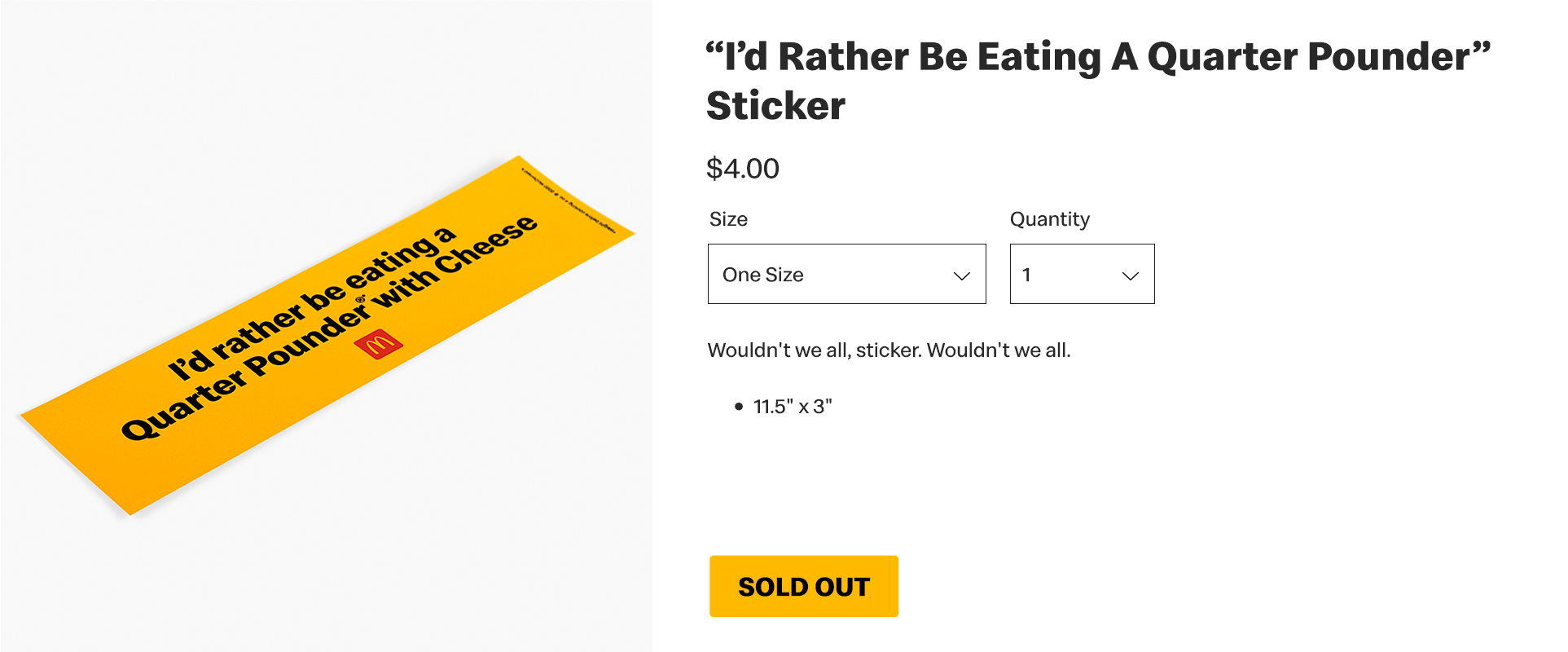The width and height of the screenshot is (1568, 652).
Task: Click the 'Quarter Pounder with Cheese' text on the sticker
Action: [x=330, y=328]
